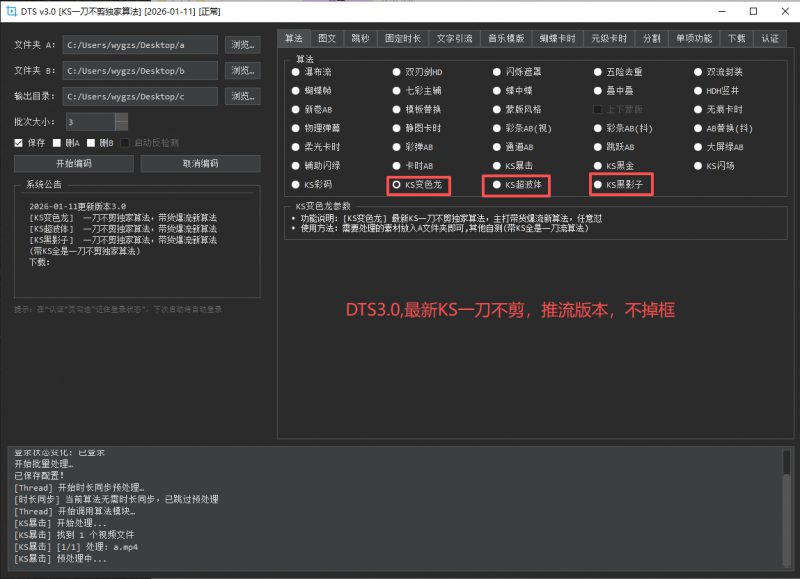Toggle the 保存 checkbox
This screenshot has width=800, height=579.
pyautogui.click(x=19, y=142)
